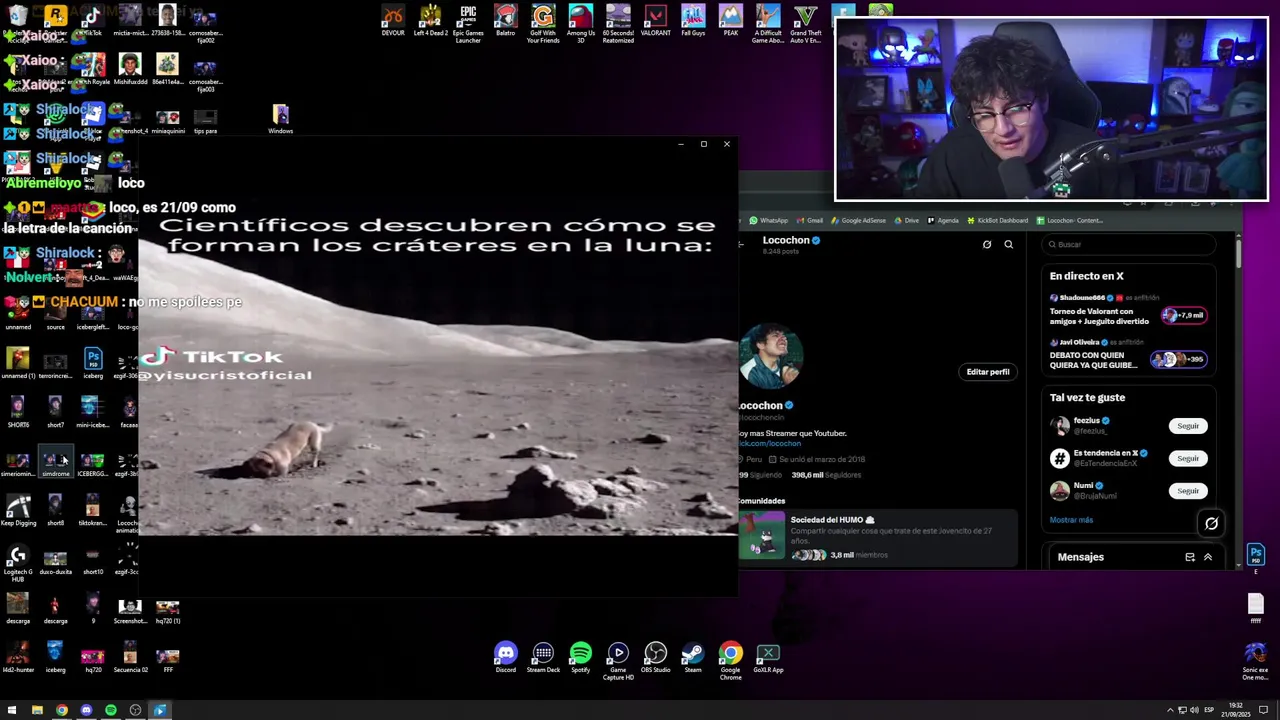Compose new message icon in Mensajes bar
Image resolution: width=1280 pixels, height=720 pixels.
click(1190, 557)
